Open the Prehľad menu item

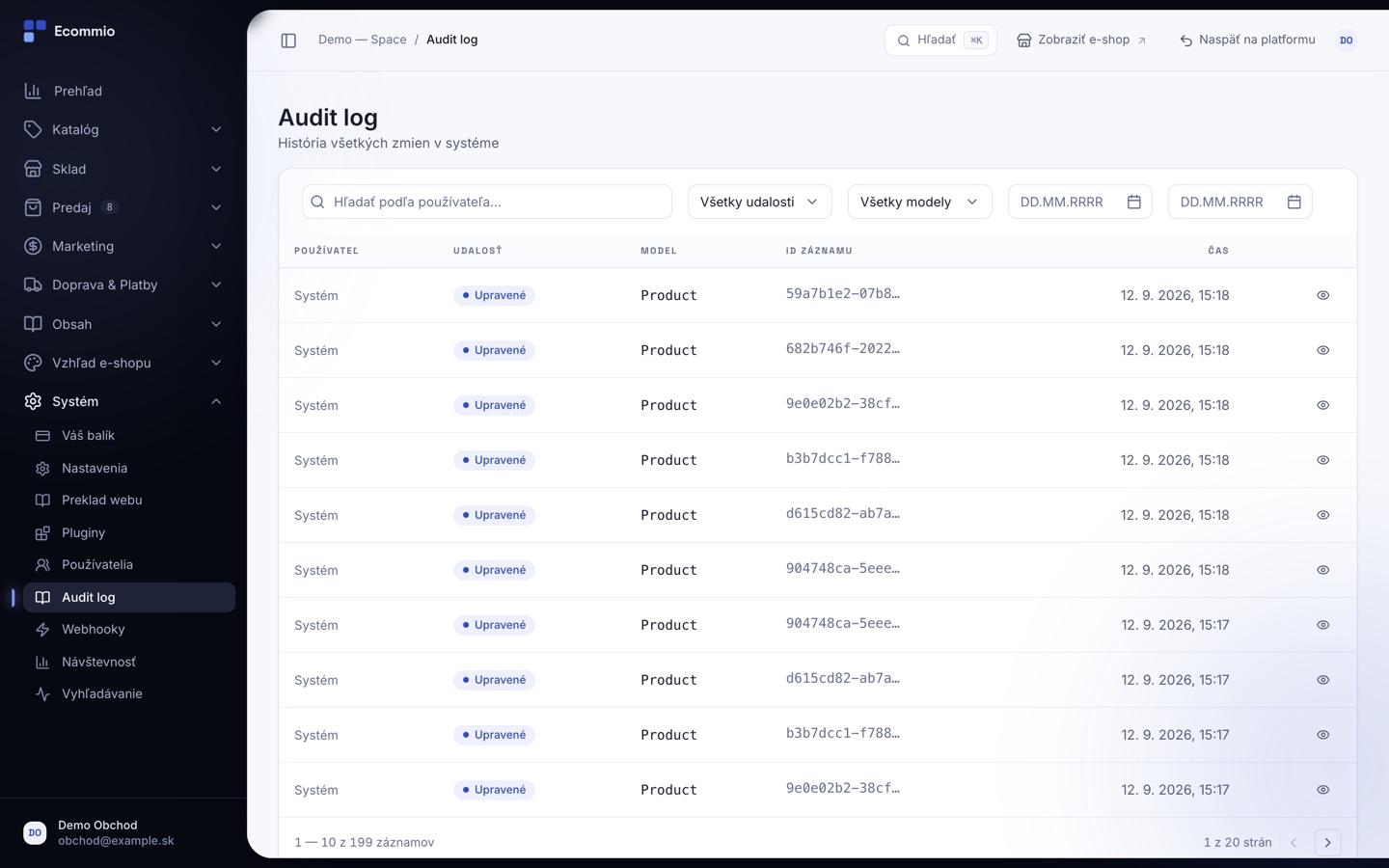(x=123, y=91)
